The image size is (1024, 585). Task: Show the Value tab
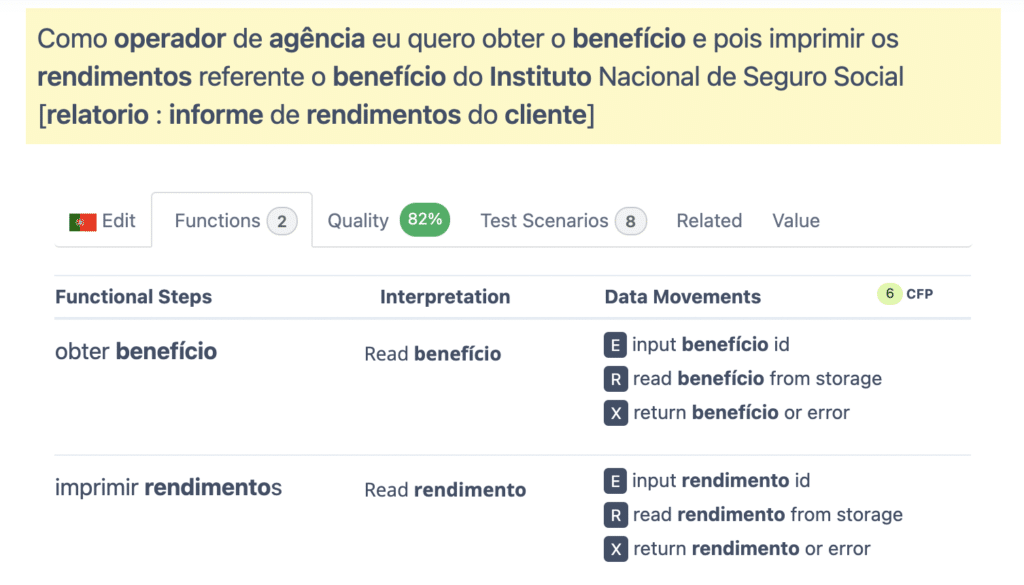[x=796, y=221]
